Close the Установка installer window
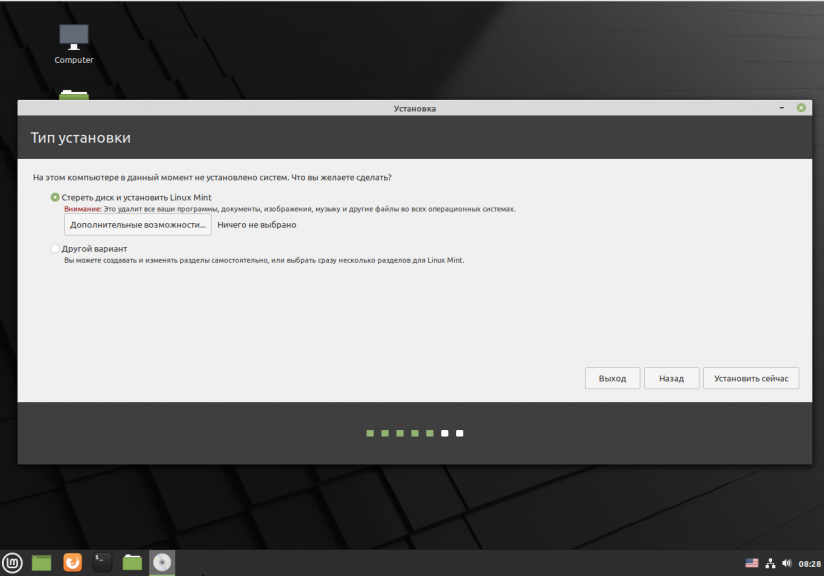 pyautogui.click(x=801, y=108)
